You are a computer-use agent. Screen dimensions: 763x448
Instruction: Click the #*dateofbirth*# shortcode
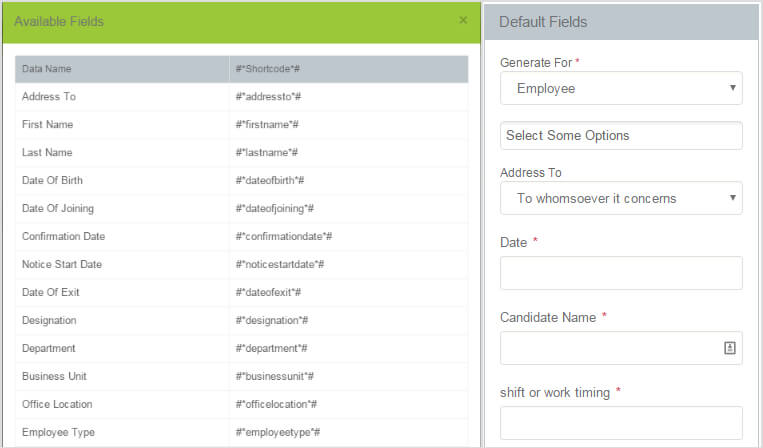(x=270, y=181)
